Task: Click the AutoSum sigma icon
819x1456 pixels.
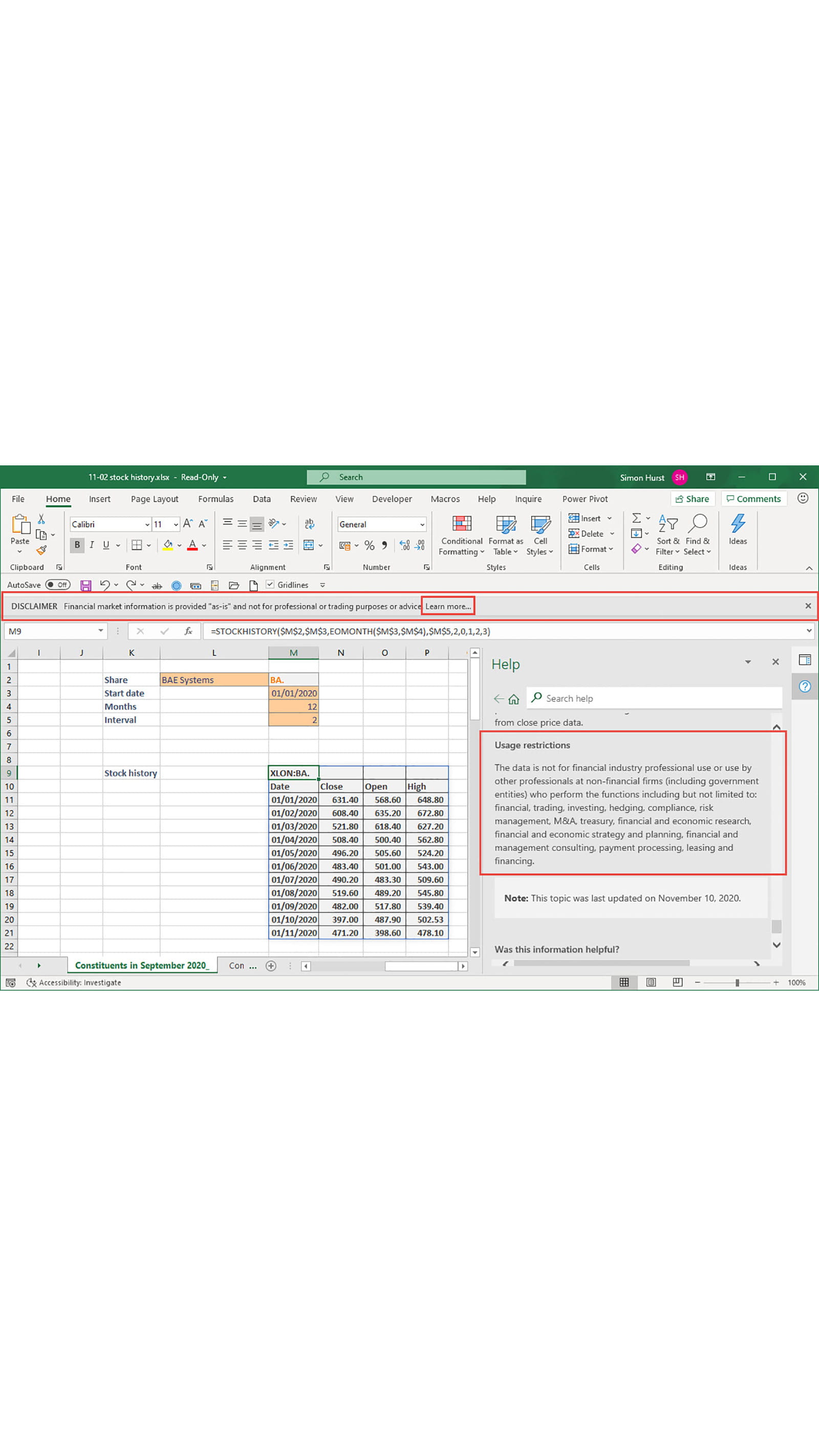Action: point(636,518)
